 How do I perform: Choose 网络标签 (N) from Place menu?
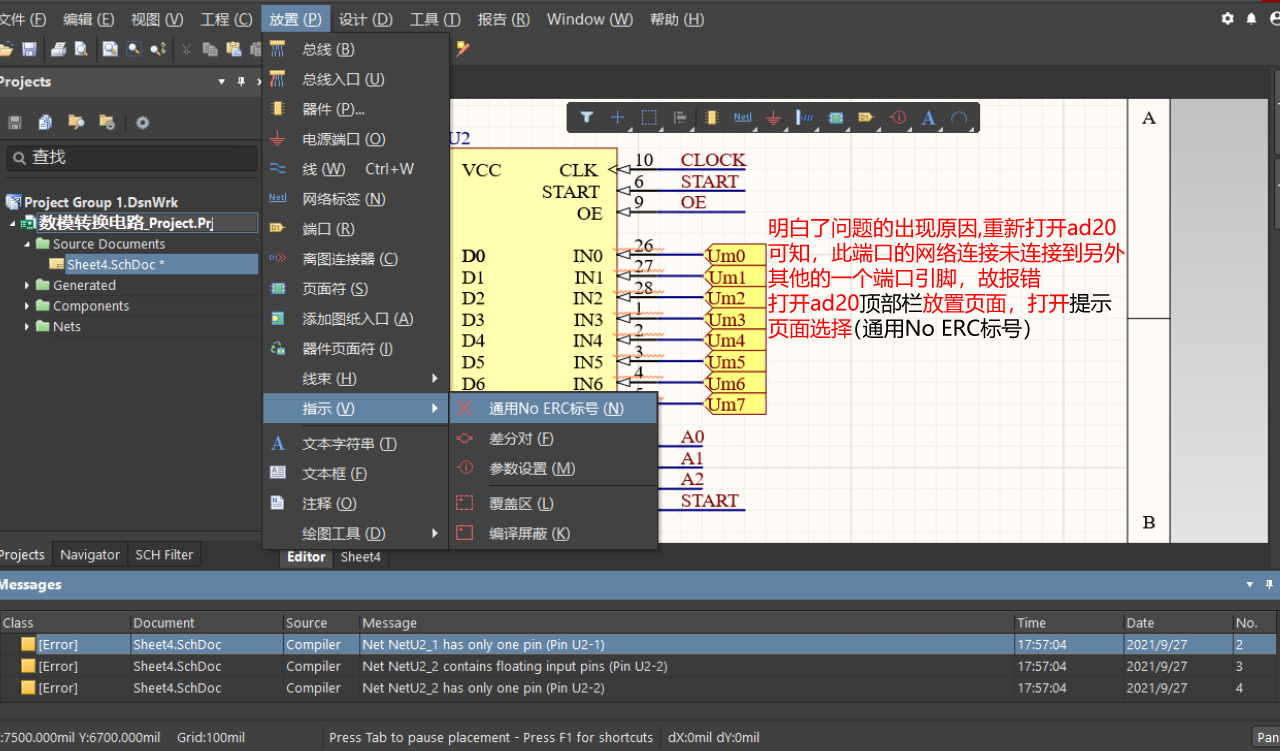(x=355, y=199)
